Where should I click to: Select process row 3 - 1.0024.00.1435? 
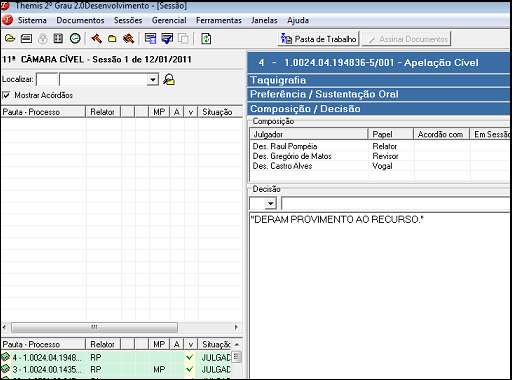[116, 369]
